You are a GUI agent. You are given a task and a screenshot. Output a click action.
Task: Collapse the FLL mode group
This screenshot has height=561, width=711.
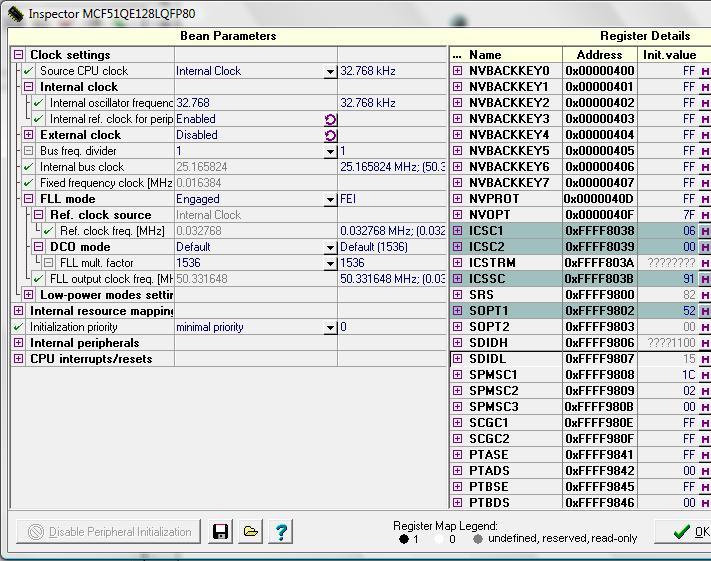click(x=29, y=199)
